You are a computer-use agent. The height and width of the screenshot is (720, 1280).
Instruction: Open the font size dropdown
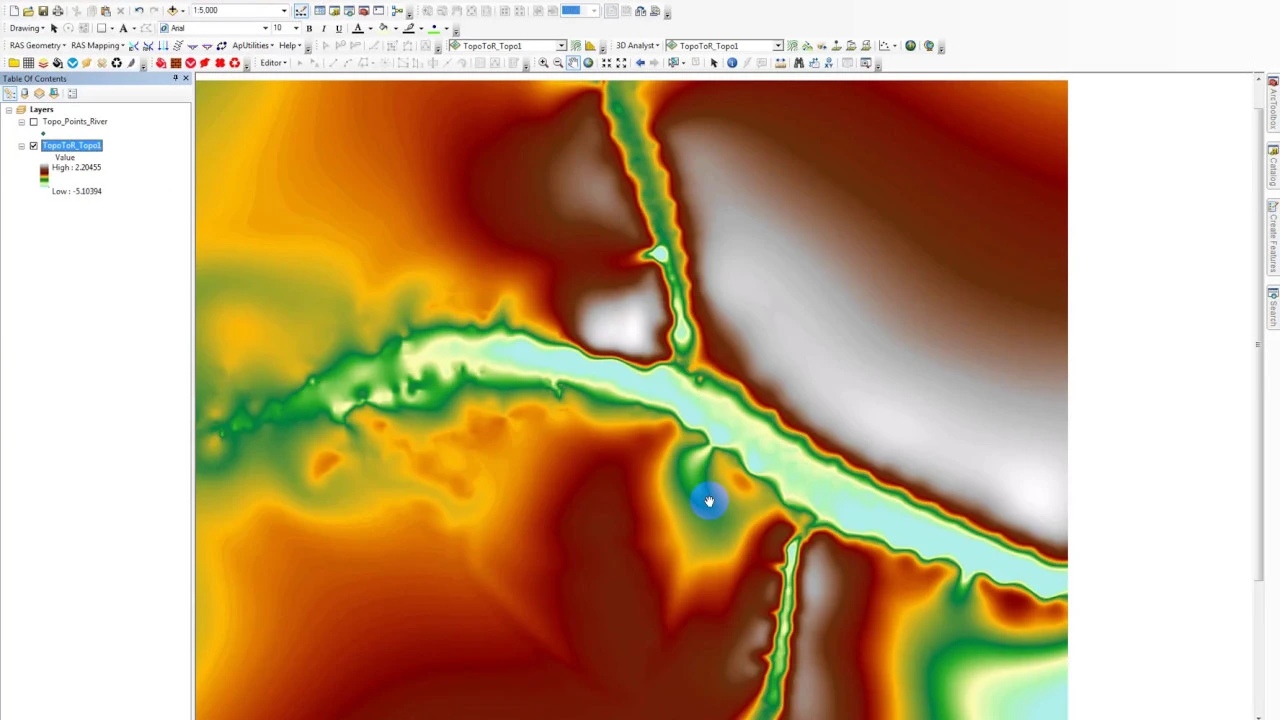(296, 28)
